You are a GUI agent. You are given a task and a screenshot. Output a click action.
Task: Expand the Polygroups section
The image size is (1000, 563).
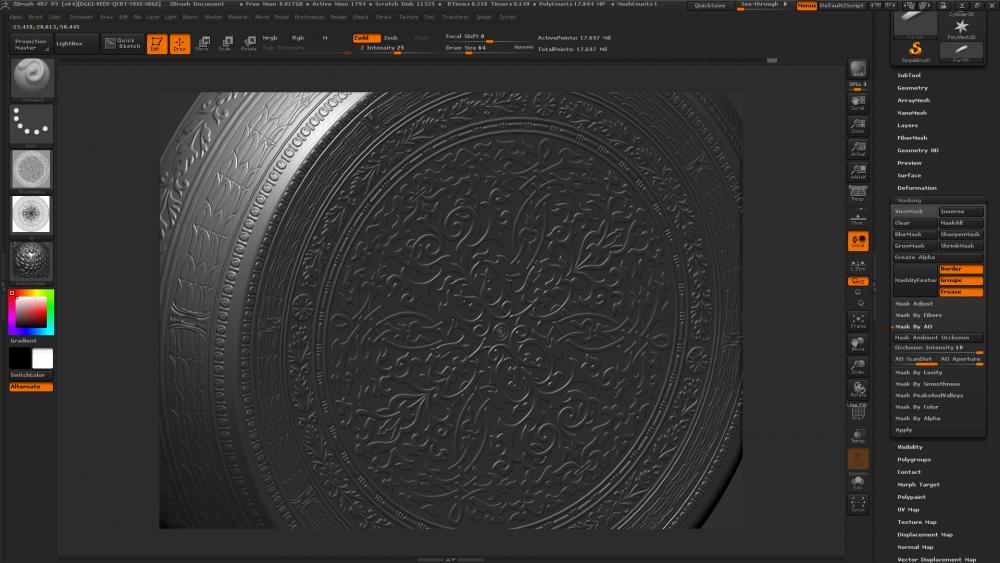[x=914, y=460]
